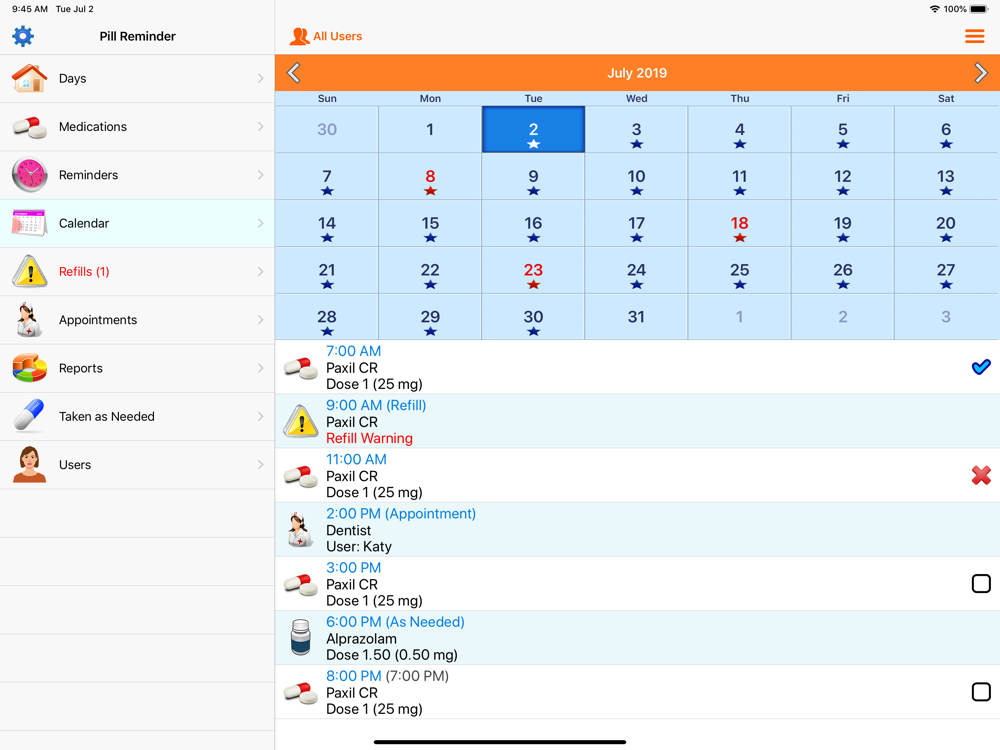Expand Appointments row chevron
The image size is (1000, 750).
tap(260, 320)
